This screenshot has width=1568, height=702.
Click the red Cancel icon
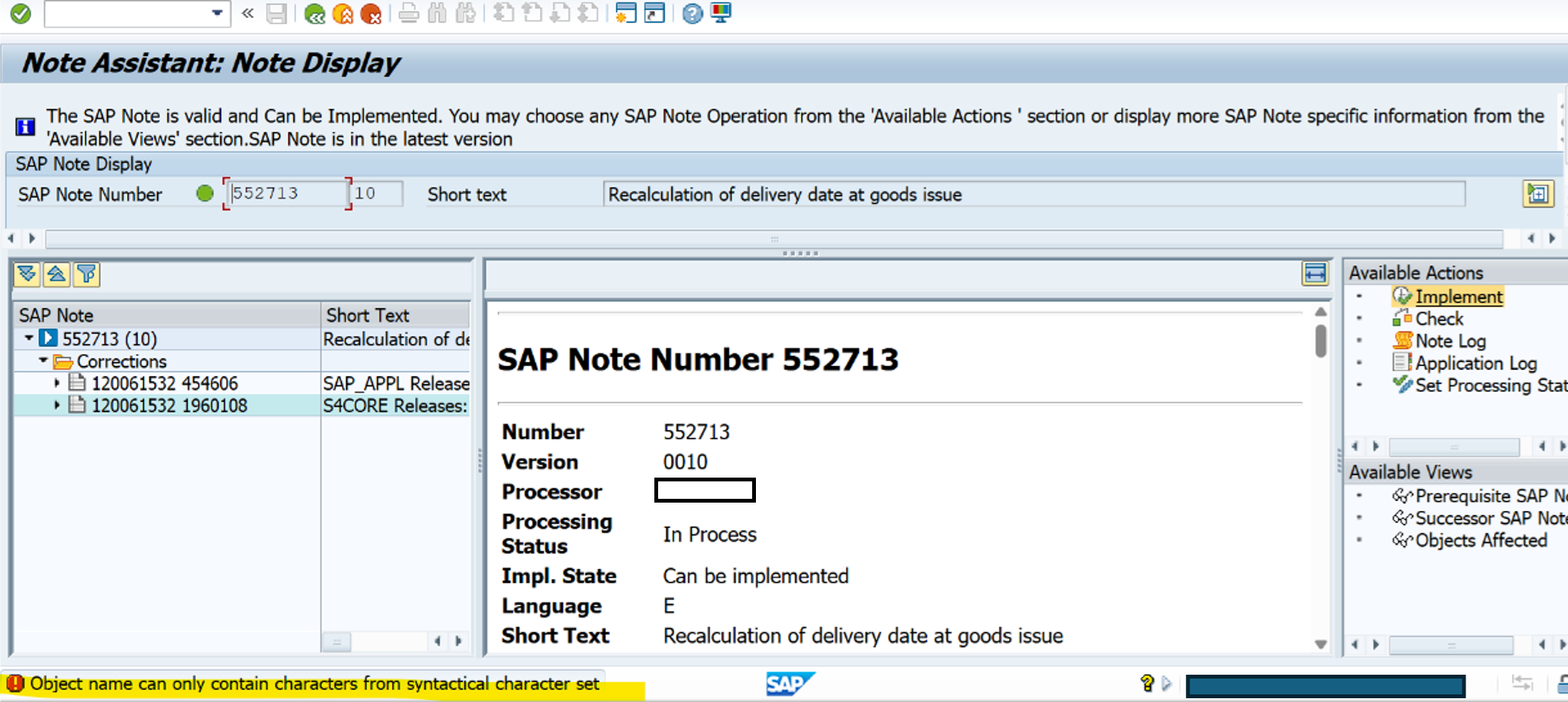[x=371, y=14]
